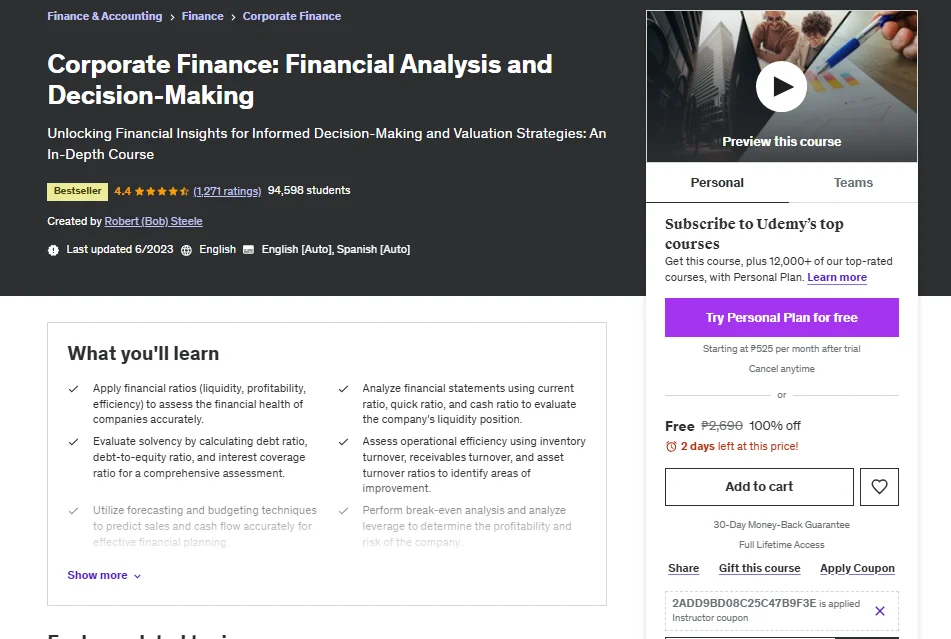Image resolution: width=951 pixels, height=639 pixels.
Task: Click the closed captions icon
Action: pos(248,250)
